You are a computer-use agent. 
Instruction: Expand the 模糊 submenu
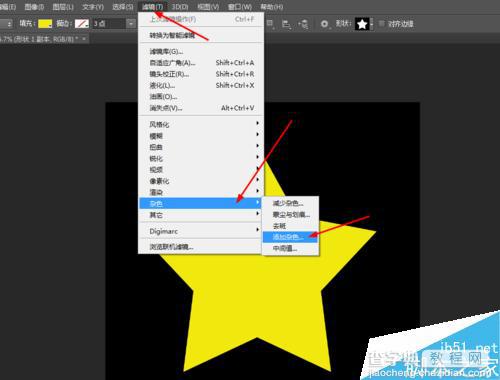201,136
